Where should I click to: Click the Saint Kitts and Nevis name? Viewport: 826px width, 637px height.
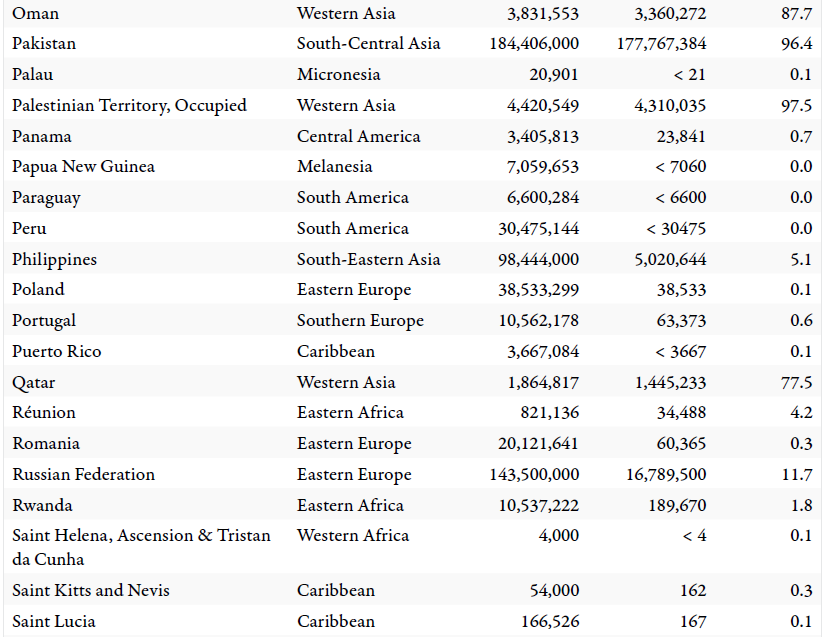[91, 591]
